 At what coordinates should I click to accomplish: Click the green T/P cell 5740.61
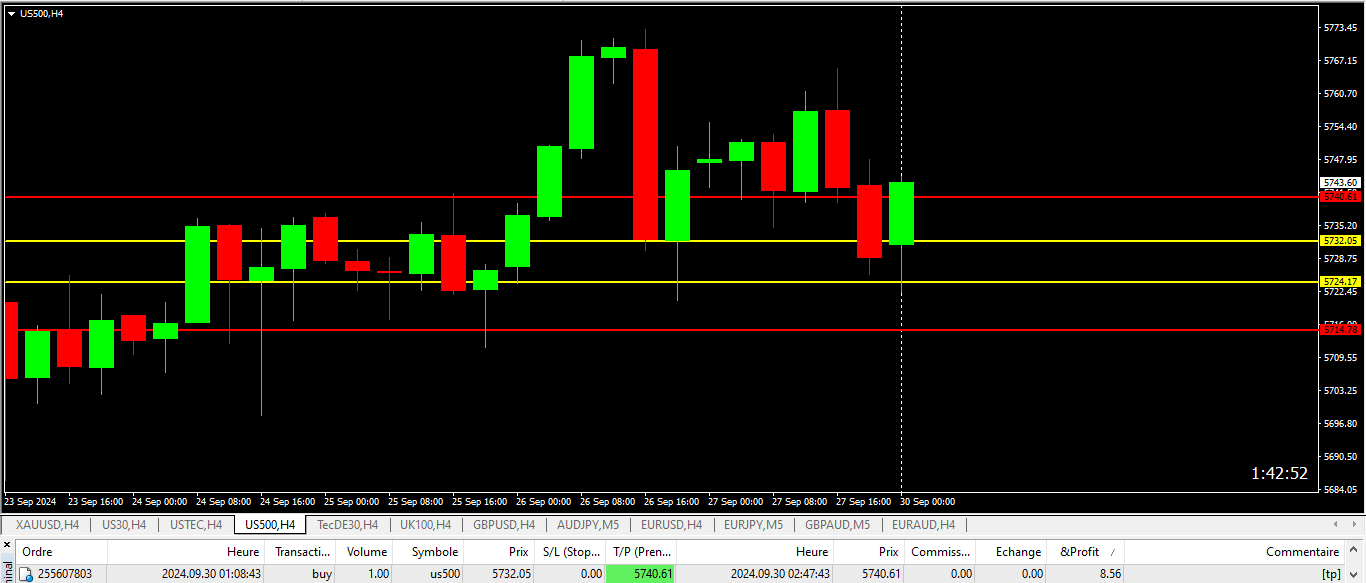[x=641, y=574]
